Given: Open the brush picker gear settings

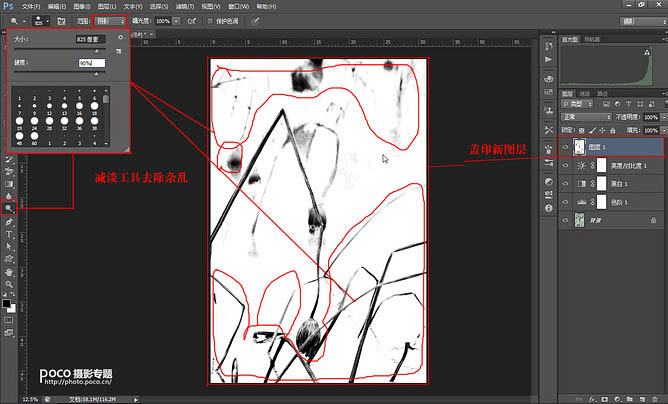Looking at the screenshot, I should (x=121, y=38).
